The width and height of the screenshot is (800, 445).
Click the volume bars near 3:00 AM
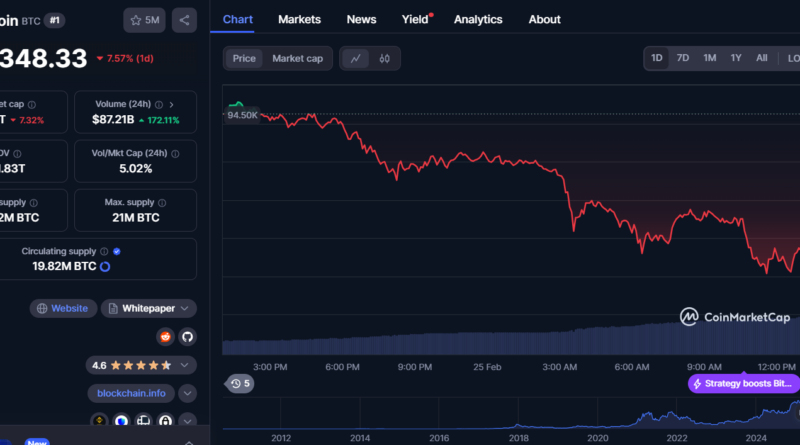(x=560, y=342)
